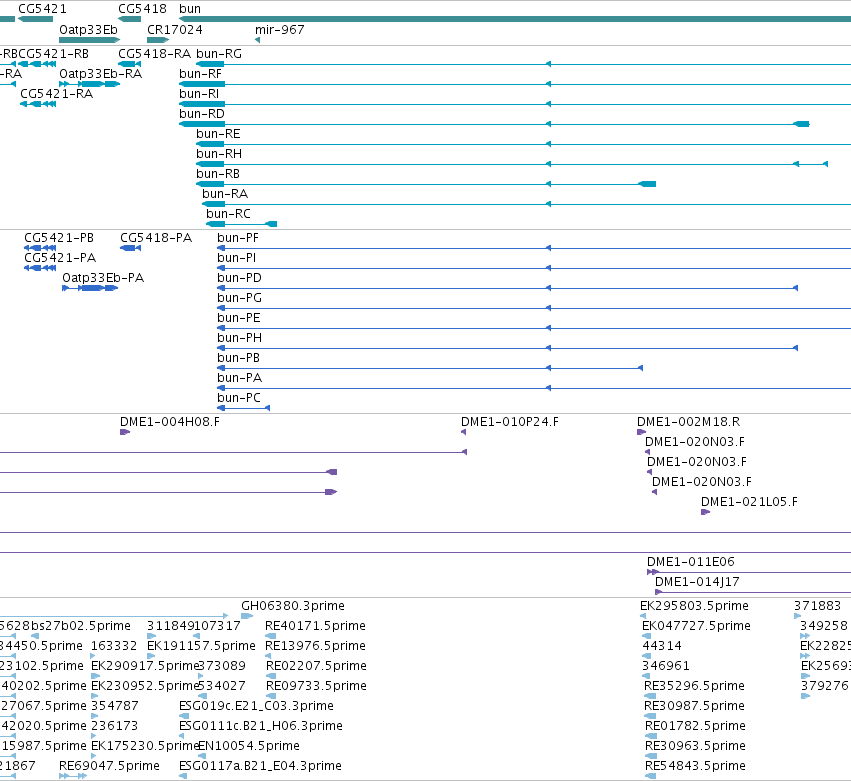Select the CG5418-RA transcript label
The height and width of the screenshot is (781, 851).
pyautogui.click(x=154, y=54)
